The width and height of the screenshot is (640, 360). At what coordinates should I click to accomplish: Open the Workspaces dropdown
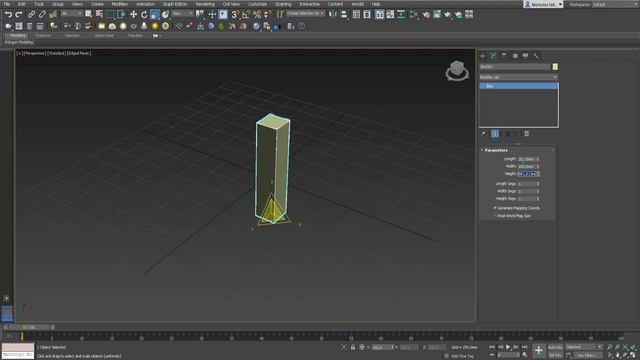[x=615, y=4]
